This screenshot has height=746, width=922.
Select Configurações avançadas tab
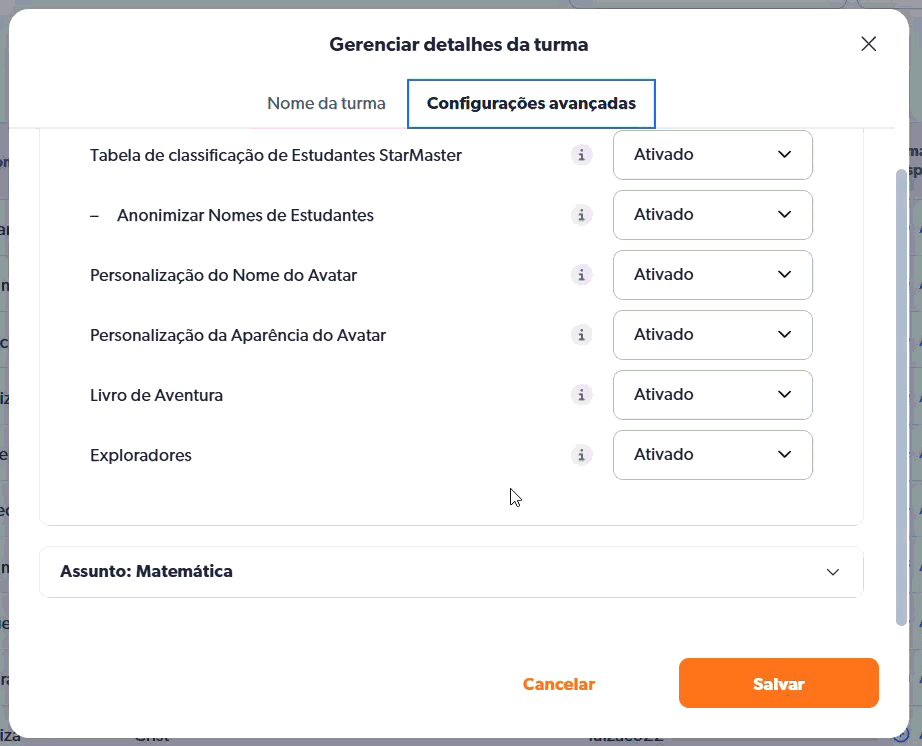(x=531, y=104)
